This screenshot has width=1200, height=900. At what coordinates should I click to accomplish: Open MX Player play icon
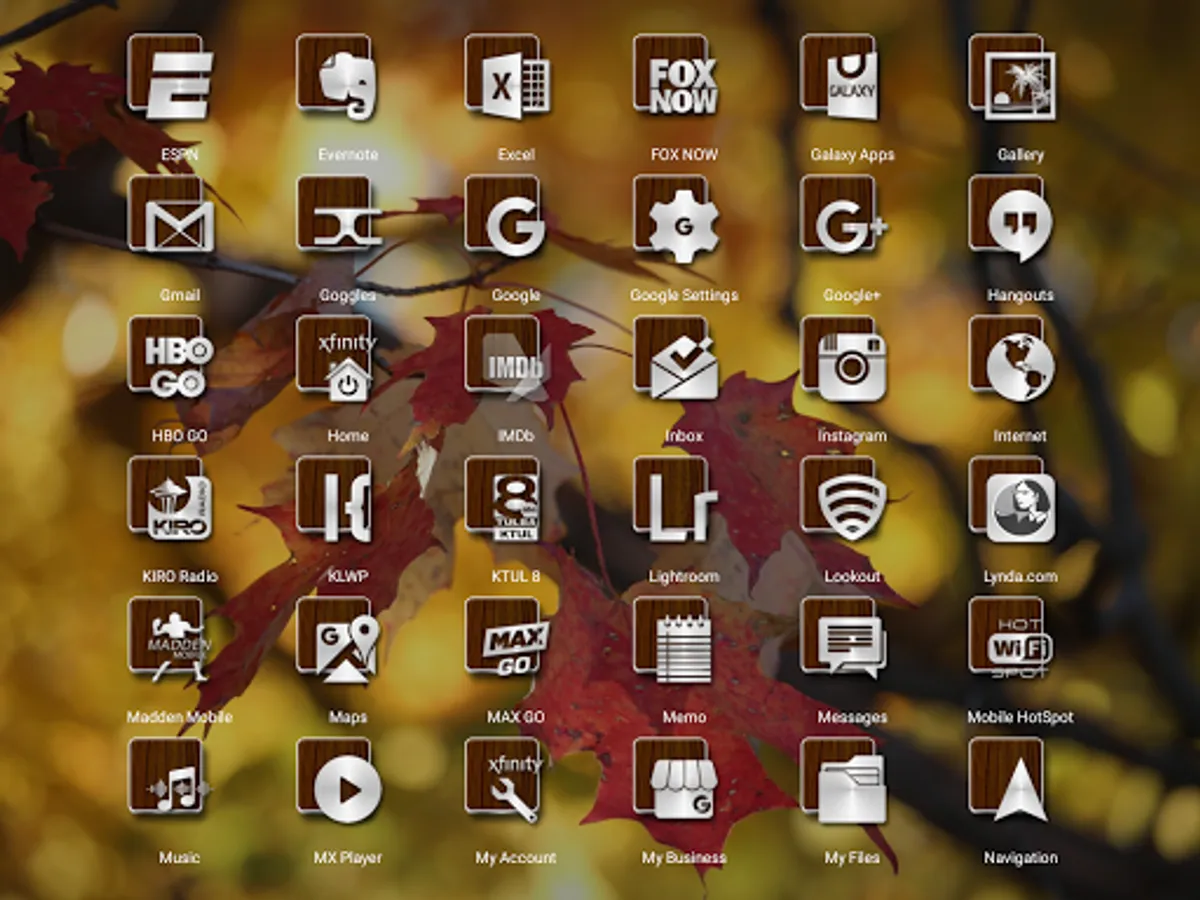coord(338,782)
